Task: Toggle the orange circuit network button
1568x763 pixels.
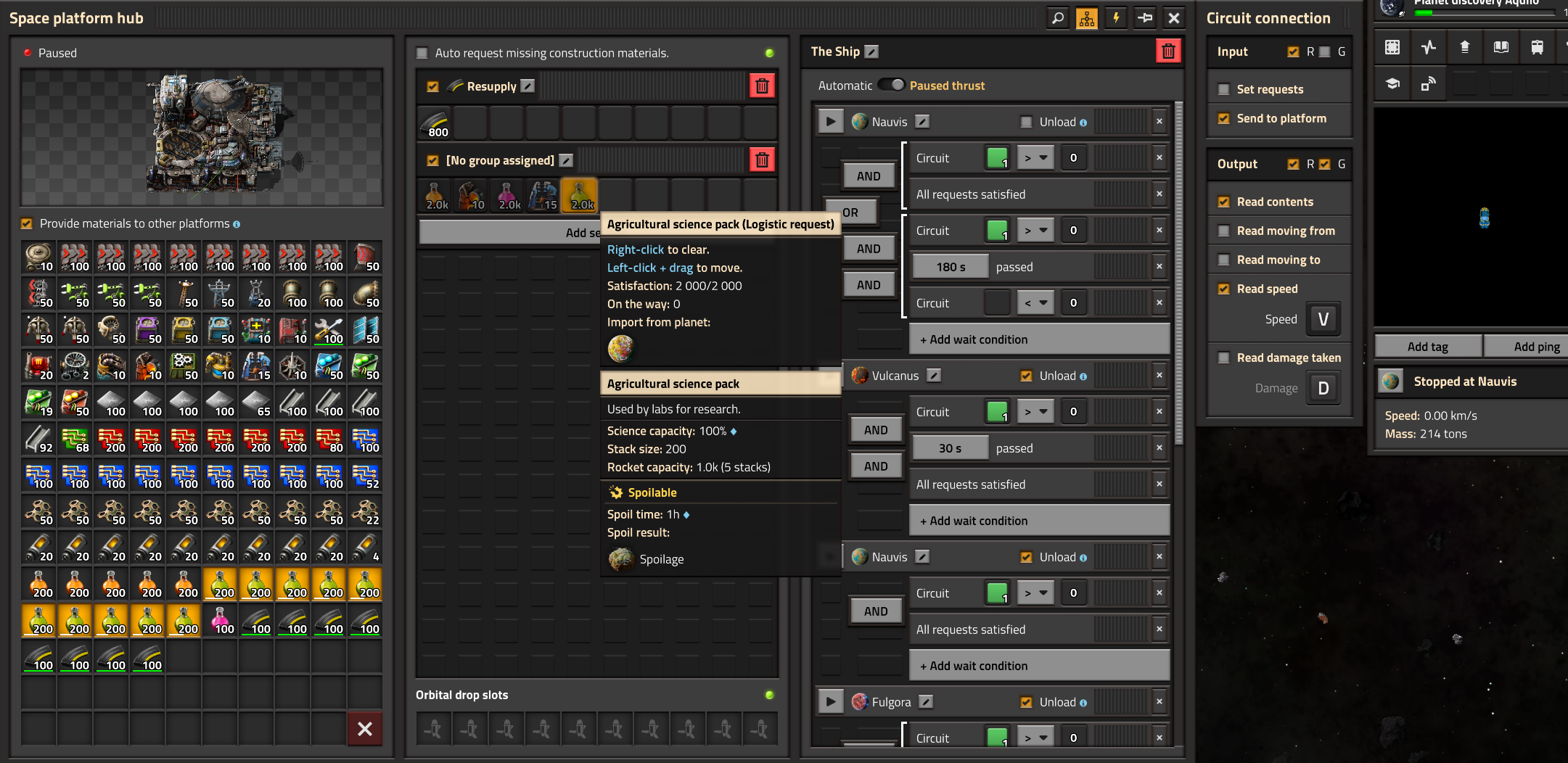Action: pyautogui.click(x=1087, y=18)
